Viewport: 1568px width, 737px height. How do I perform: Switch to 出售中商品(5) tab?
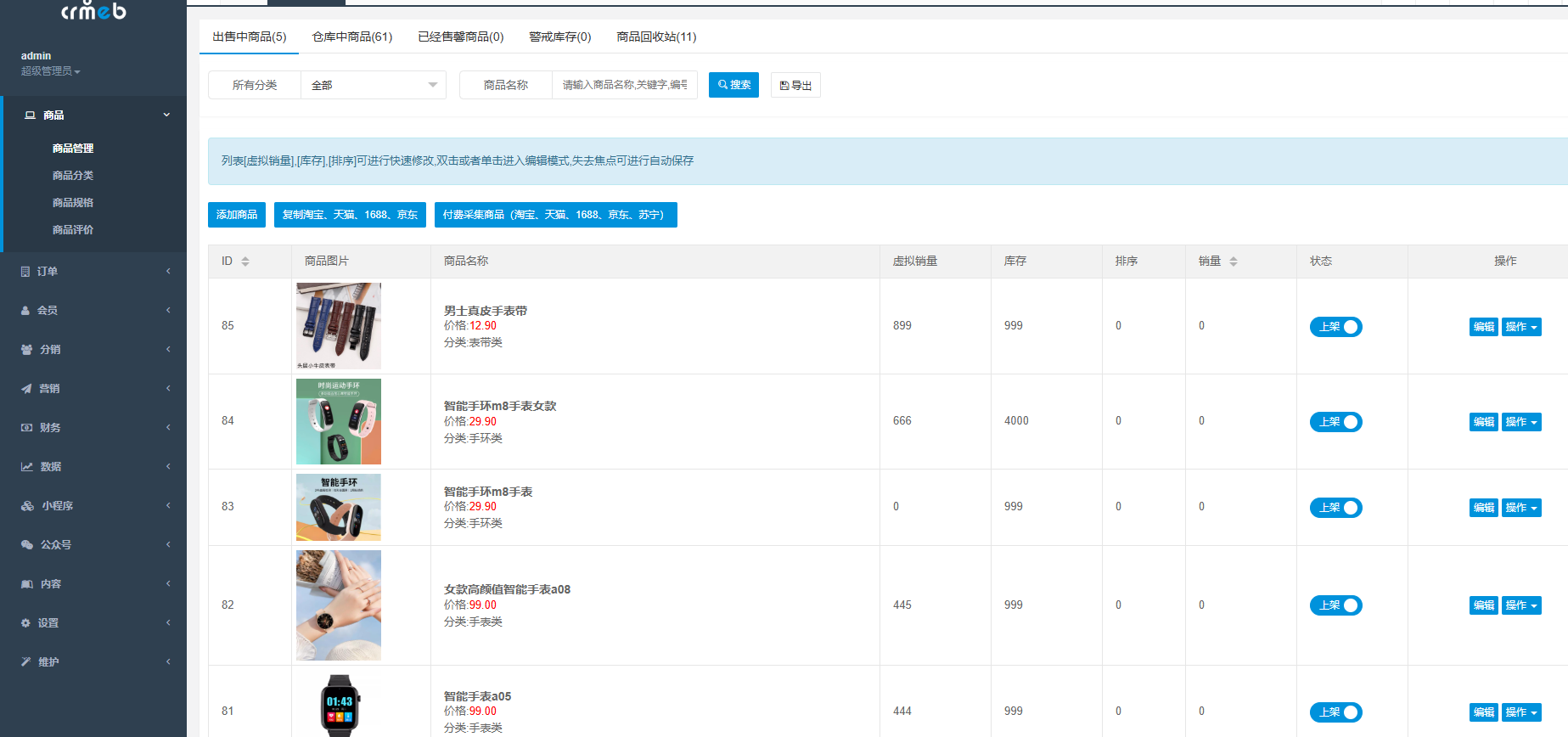coord(249,37)
